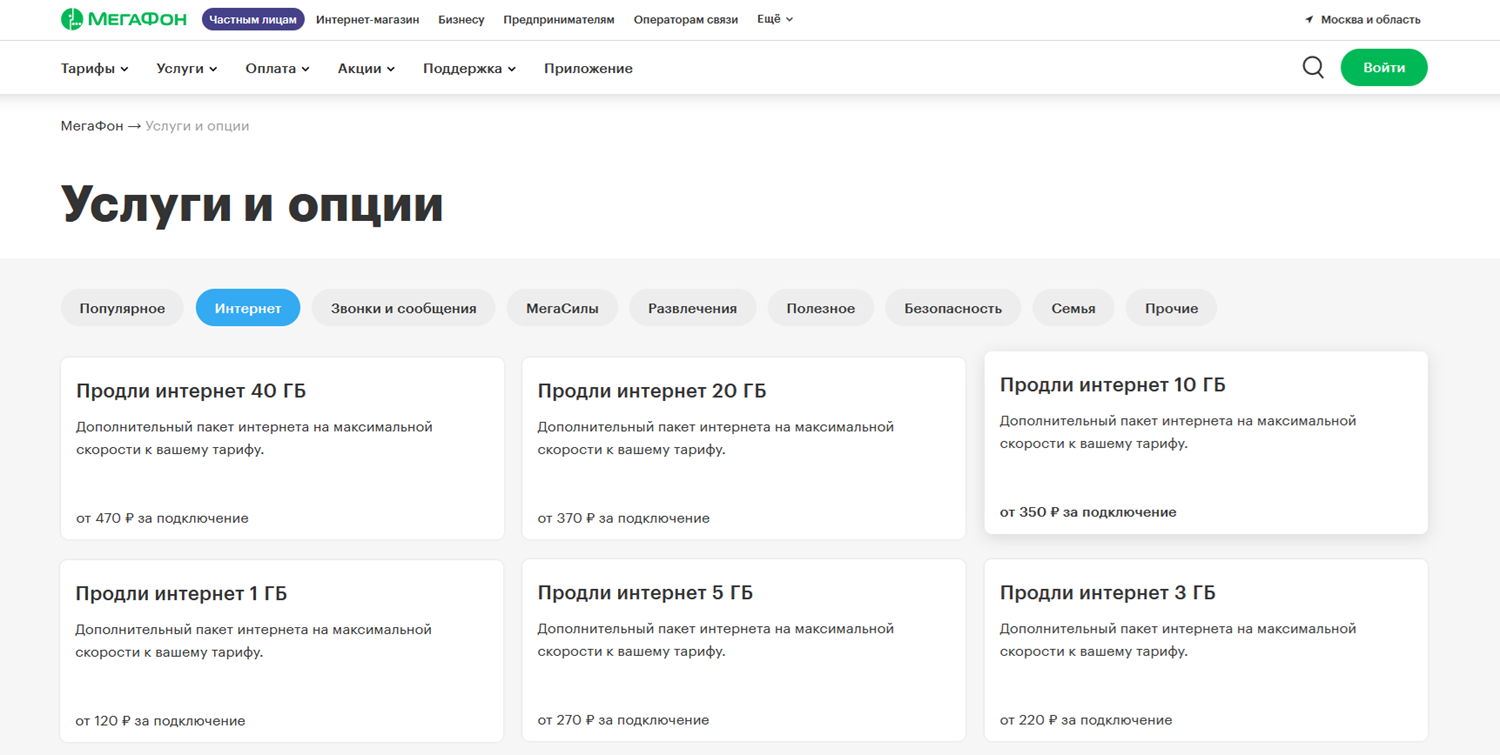Click price text от 270 ₽ за подключение

coord(623,720)
